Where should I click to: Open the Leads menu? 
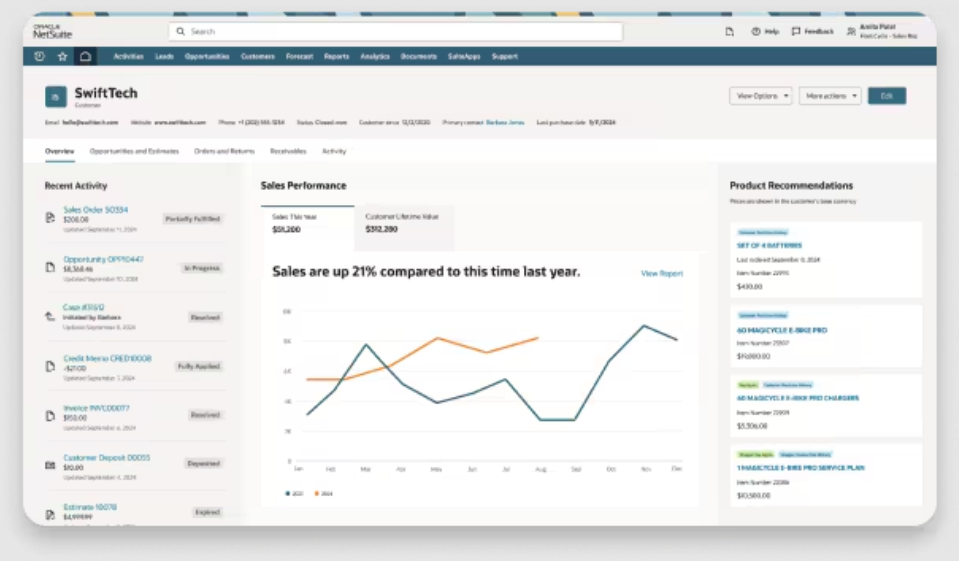click(164, 56)
